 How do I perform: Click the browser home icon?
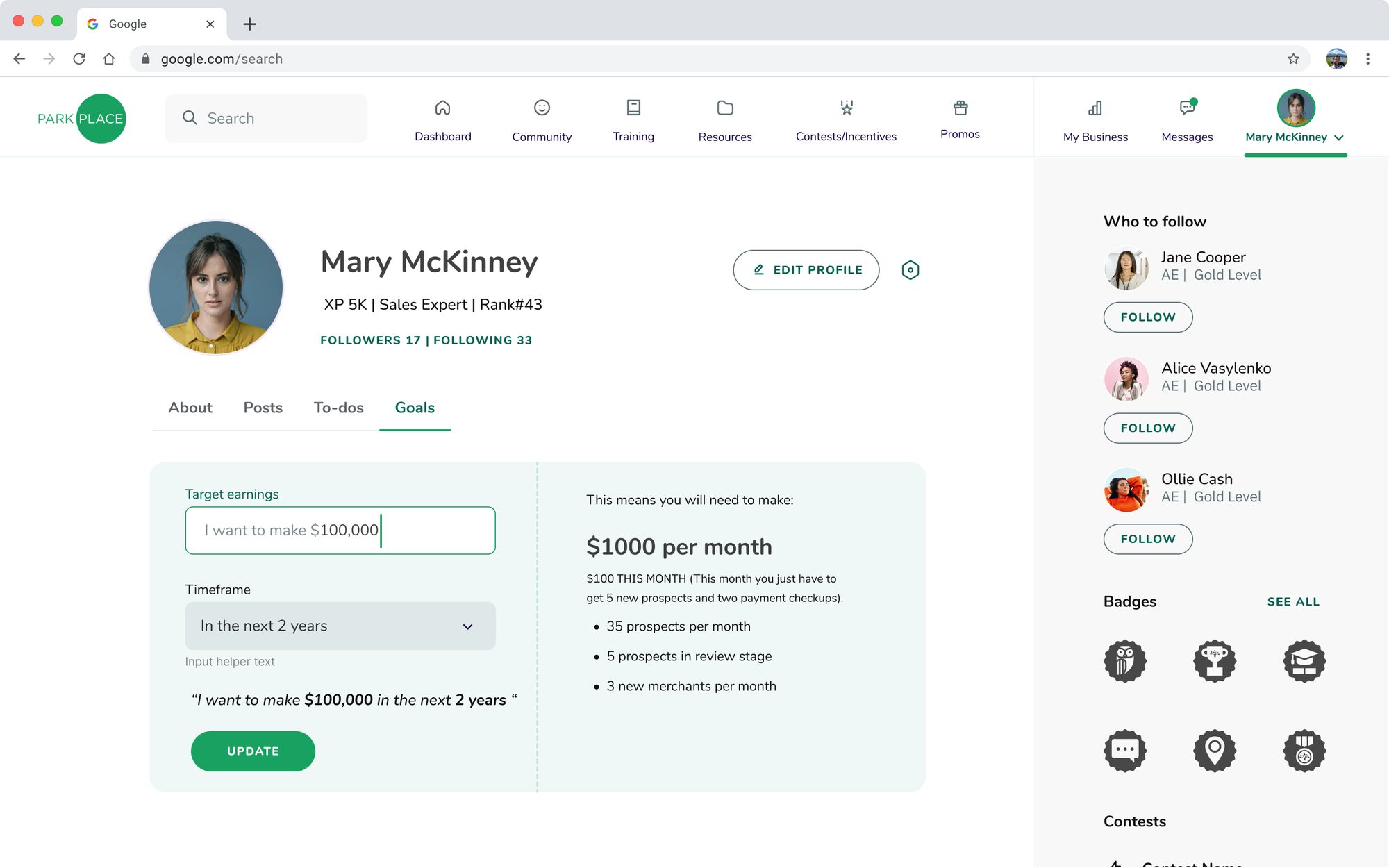point(109,59)
